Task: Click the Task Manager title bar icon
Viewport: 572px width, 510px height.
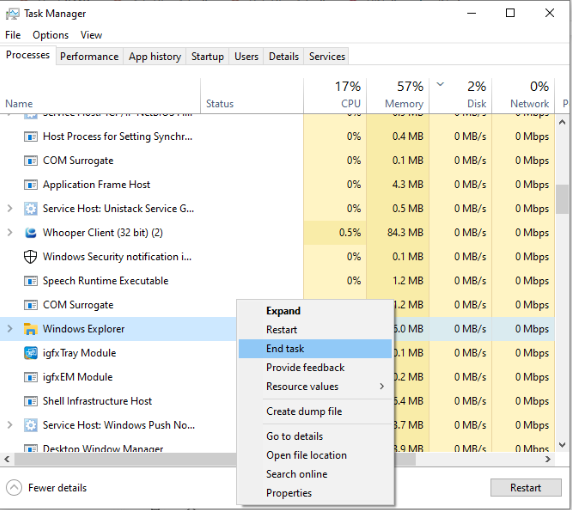Action: (x=12, y=14)
